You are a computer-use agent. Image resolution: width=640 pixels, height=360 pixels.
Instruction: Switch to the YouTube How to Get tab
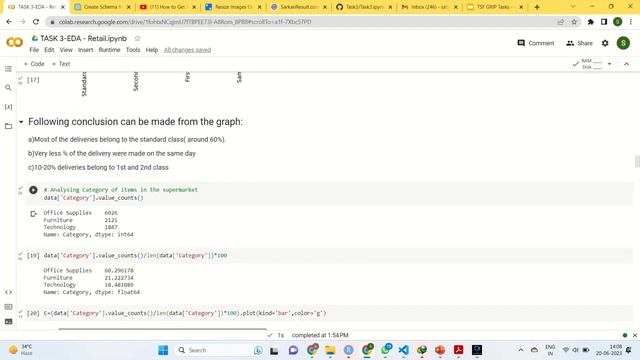[x=167, y=7]
